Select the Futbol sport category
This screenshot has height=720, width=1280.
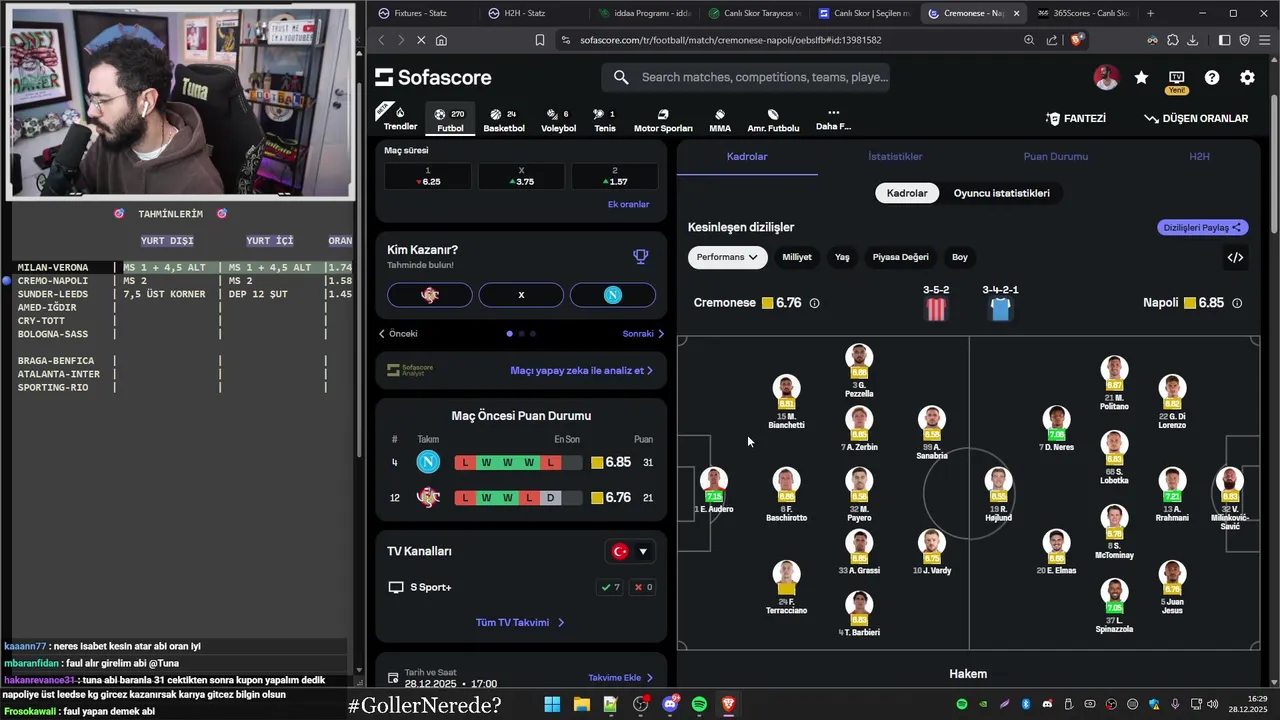click(451, 120)
